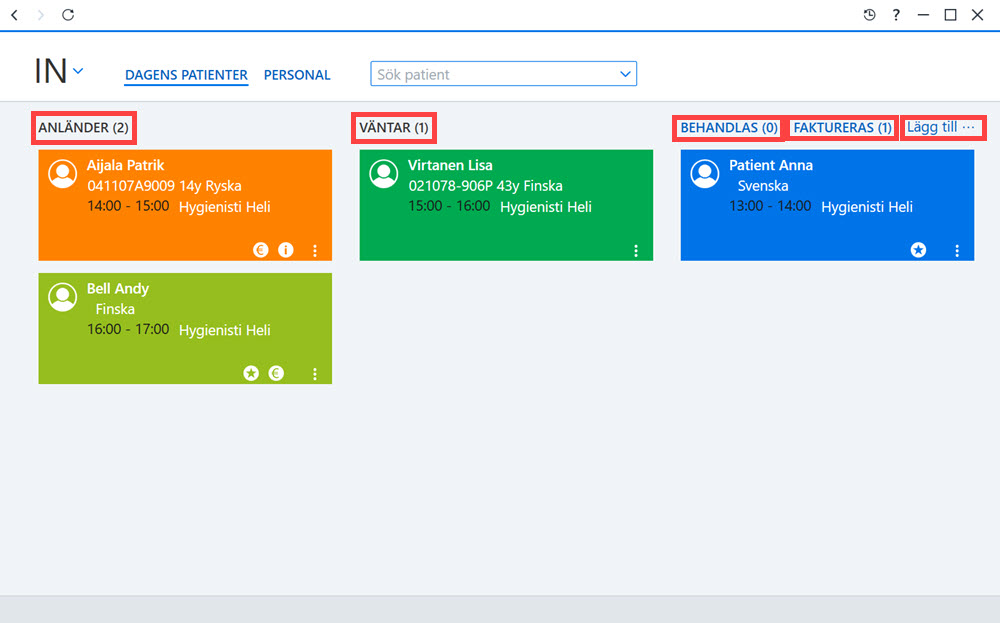Open the three-dot menu on Bell Andy's card
1000x623 pixels.
[x=315, y=374]
